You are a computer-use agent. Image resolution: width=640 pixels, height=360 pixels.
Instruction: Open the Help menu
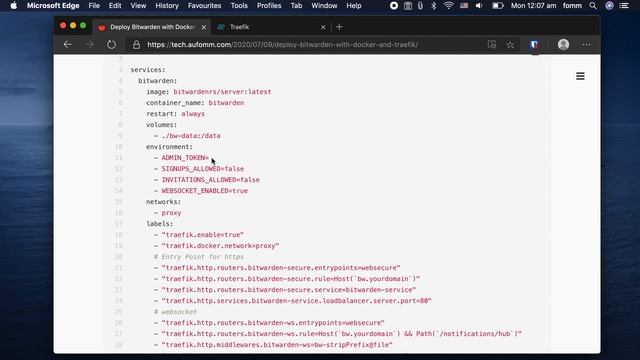click(x=353, y=6)
